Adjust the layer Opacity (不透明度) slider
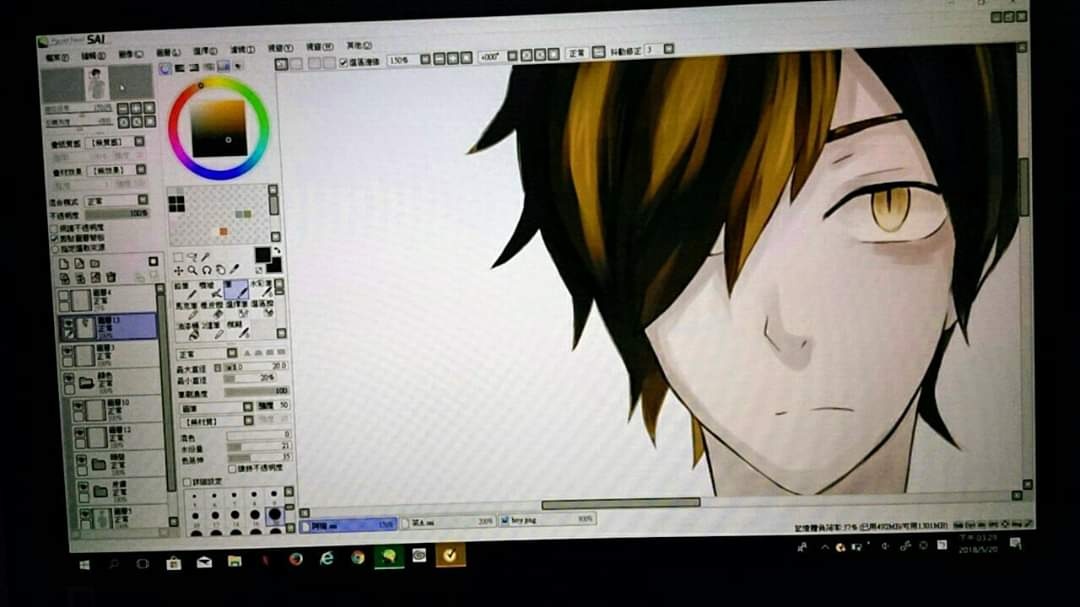Viewport: 1080px width, 607px height. [x=118, y=214]
